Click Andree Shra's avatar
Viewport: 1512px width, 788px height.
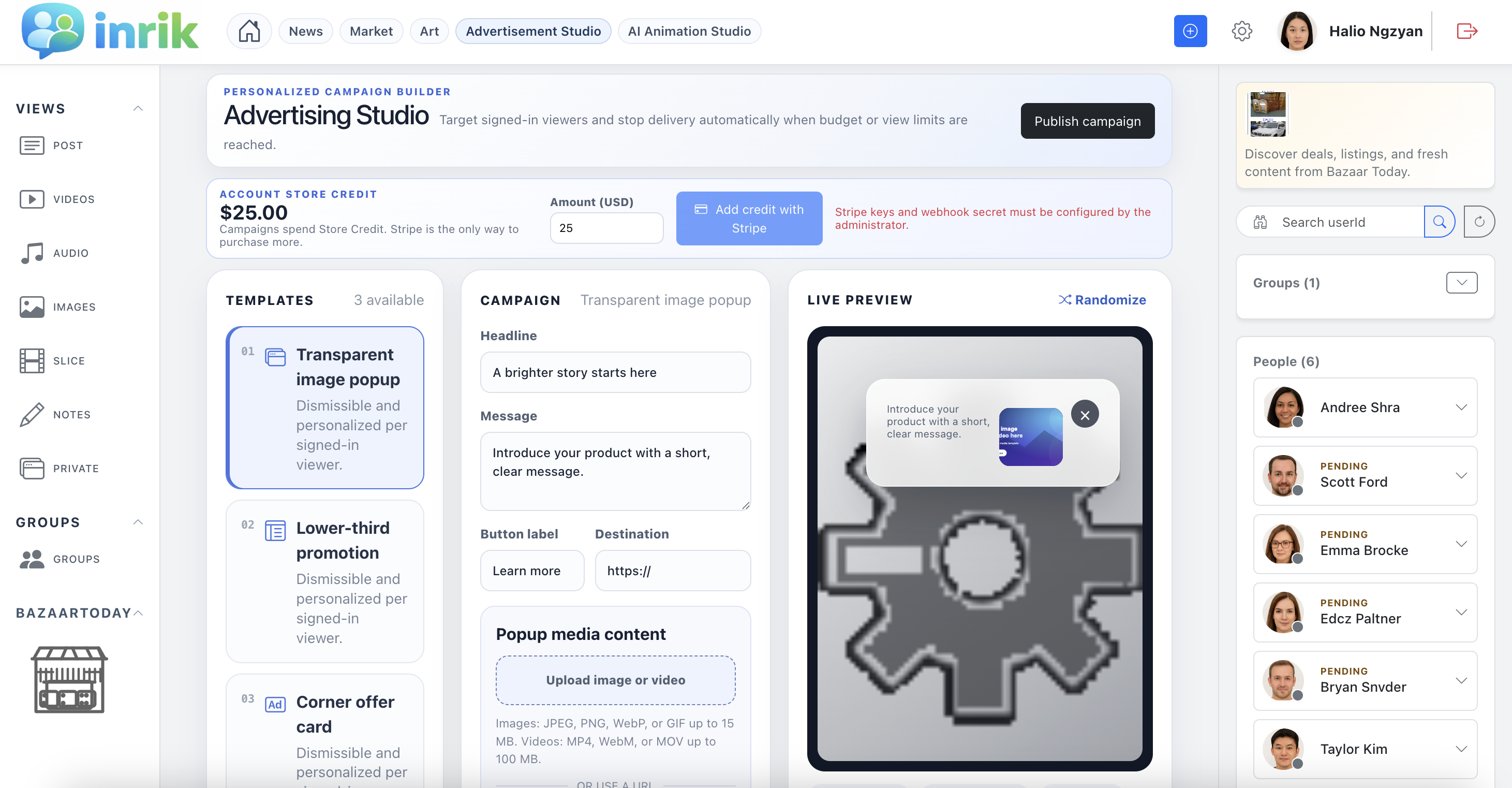point(1284,407)
